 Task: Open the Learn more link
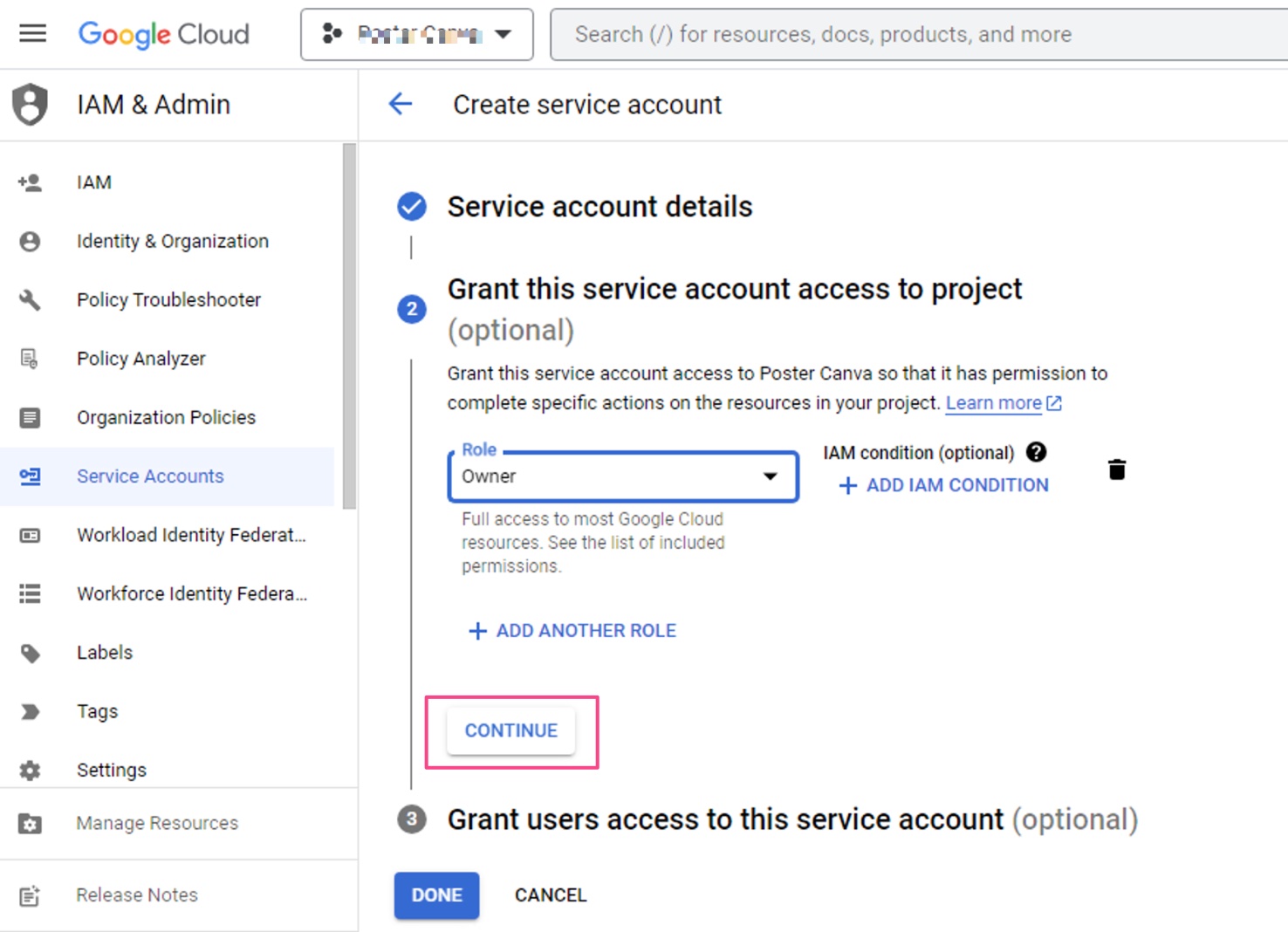995,402
